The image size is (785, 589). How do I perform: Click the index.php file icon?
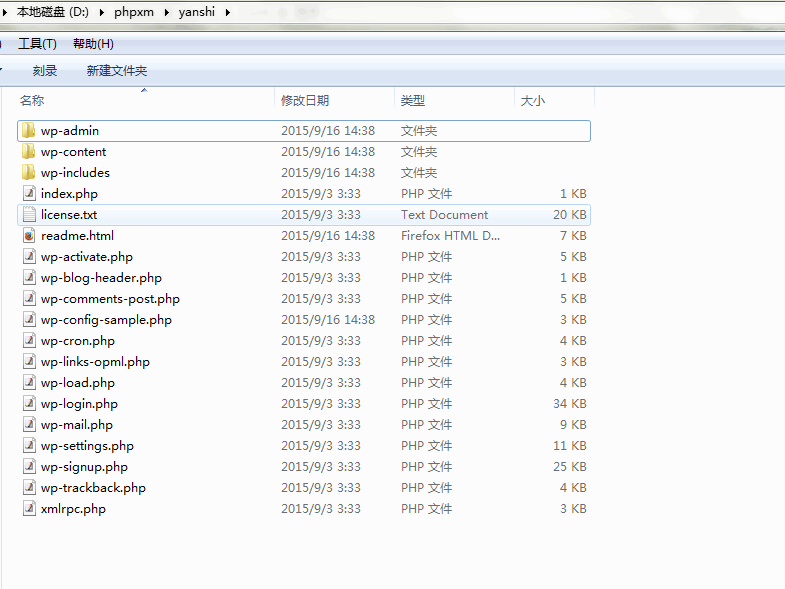pyautogui.click(x=29, y=194)
